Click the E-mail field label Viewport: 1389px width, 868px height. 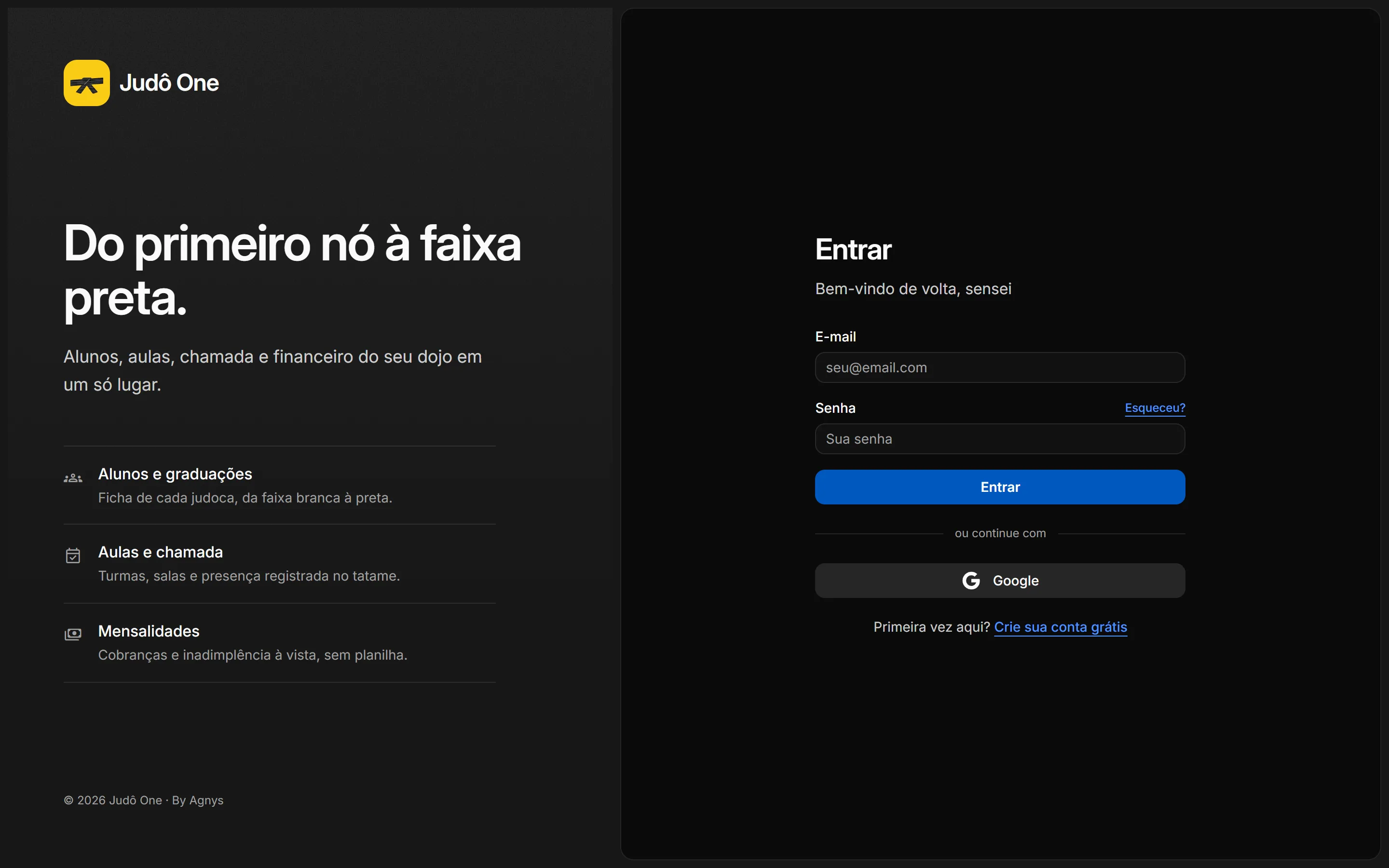pos(835,337)
